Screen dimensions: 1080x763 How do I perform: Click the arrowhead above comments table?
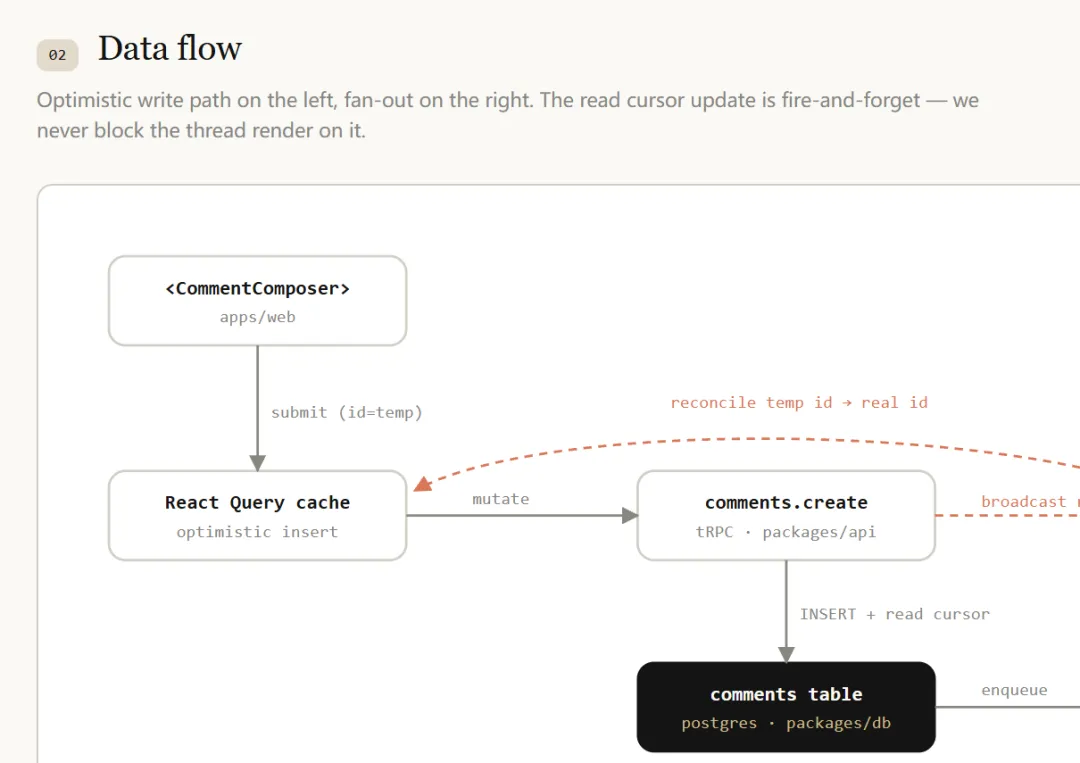click(x=786, y=654)
